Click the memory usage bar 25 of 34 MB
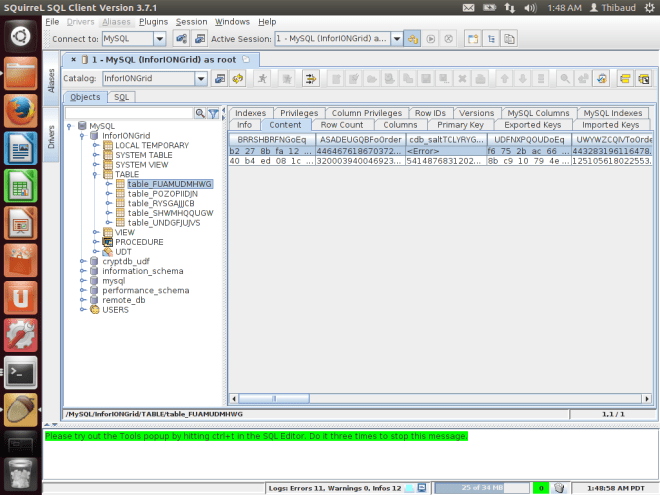The height and width of the screenshot is (495, 660). tap(480, 487)
